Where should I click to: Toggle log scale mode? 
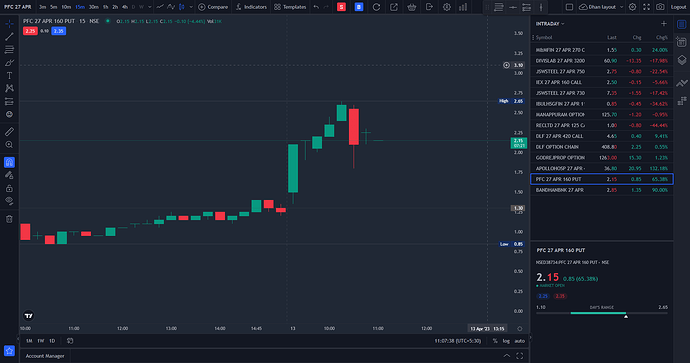coord(506,341)
